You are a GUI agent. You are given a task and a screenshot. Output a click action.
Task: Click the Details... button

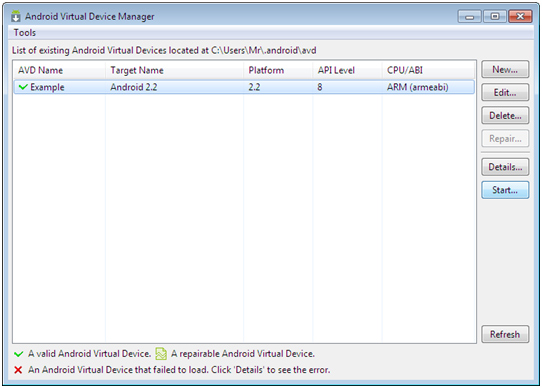tap(505, 167)
